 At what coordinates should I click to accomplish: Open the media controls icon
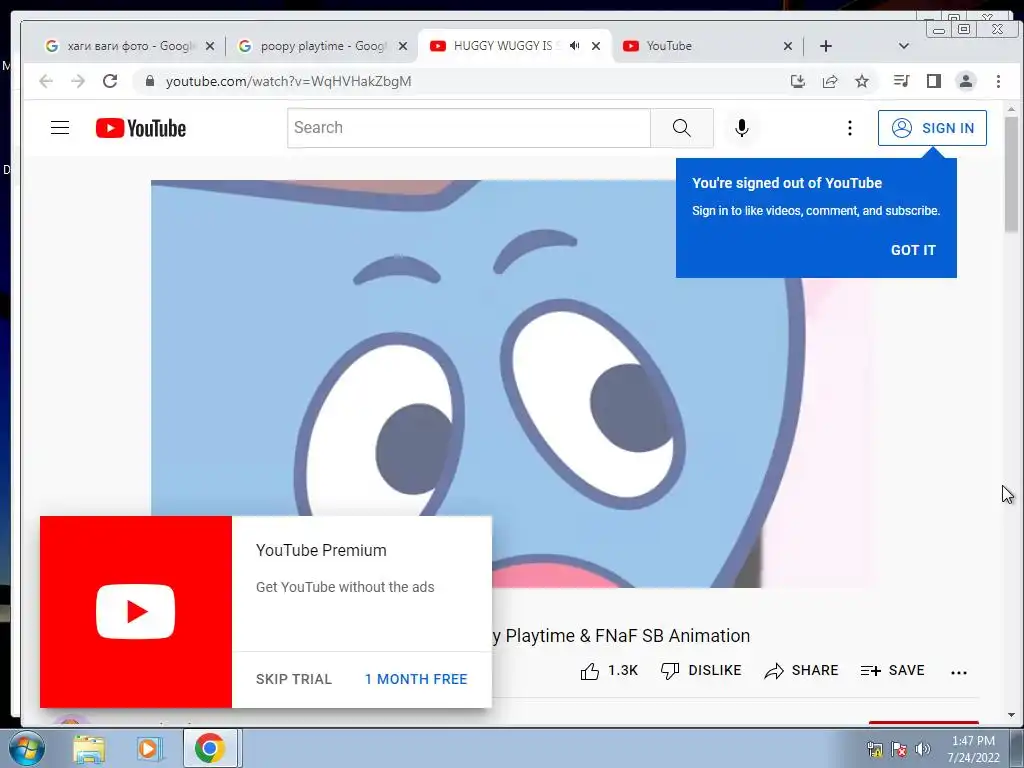click(x=901, y=81)
